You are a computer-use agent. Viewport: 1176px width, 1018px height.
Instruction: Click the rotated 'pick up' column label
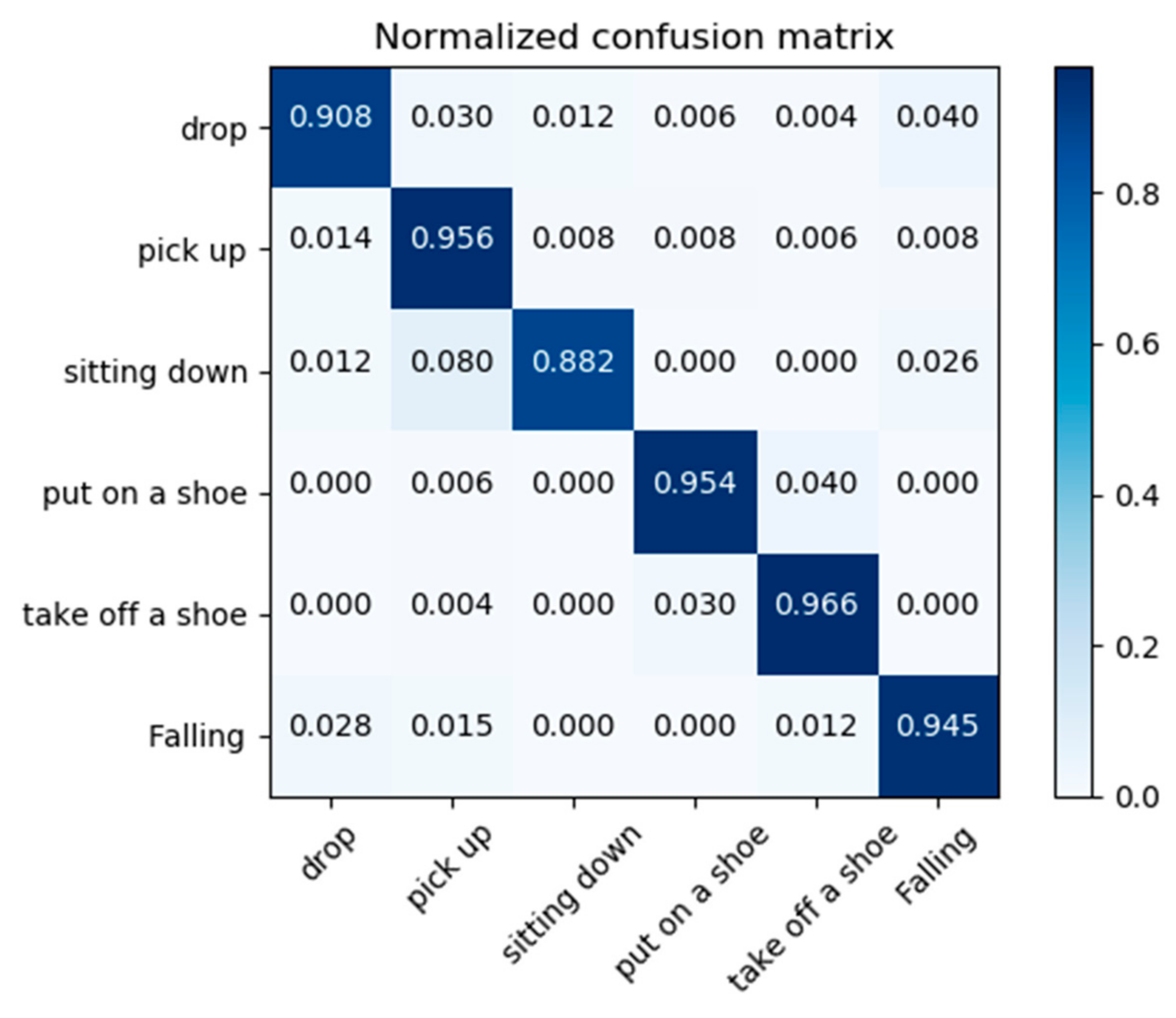[x=449, y=868]
